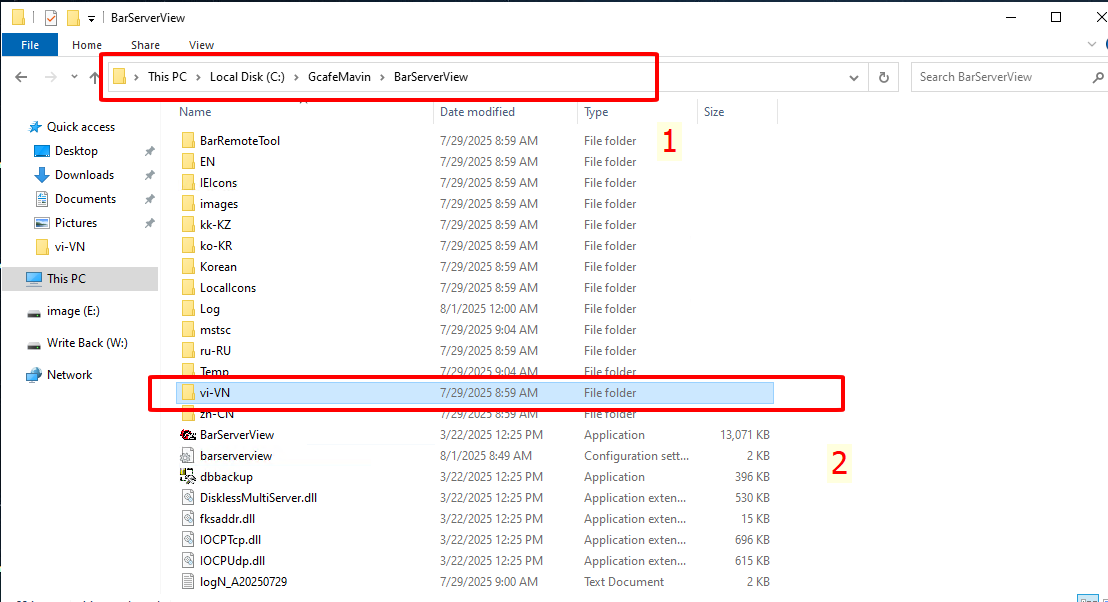Sort files by Date modified column
The height and width of the screenshot is (602, 1108).
[477, 112]
